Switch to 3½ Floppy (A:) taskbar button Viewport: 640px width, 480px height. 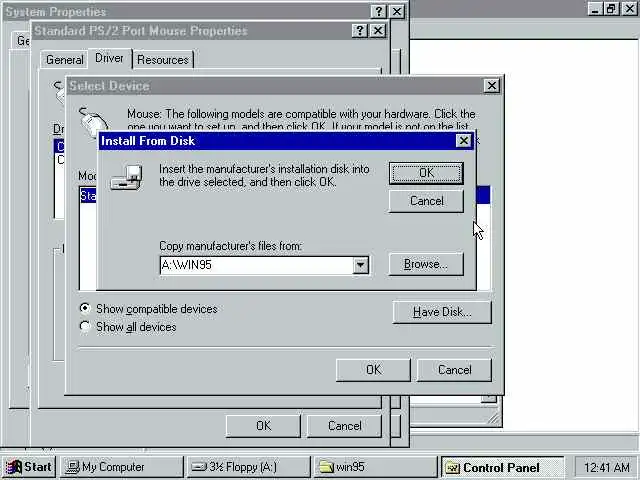click(249, 467)
